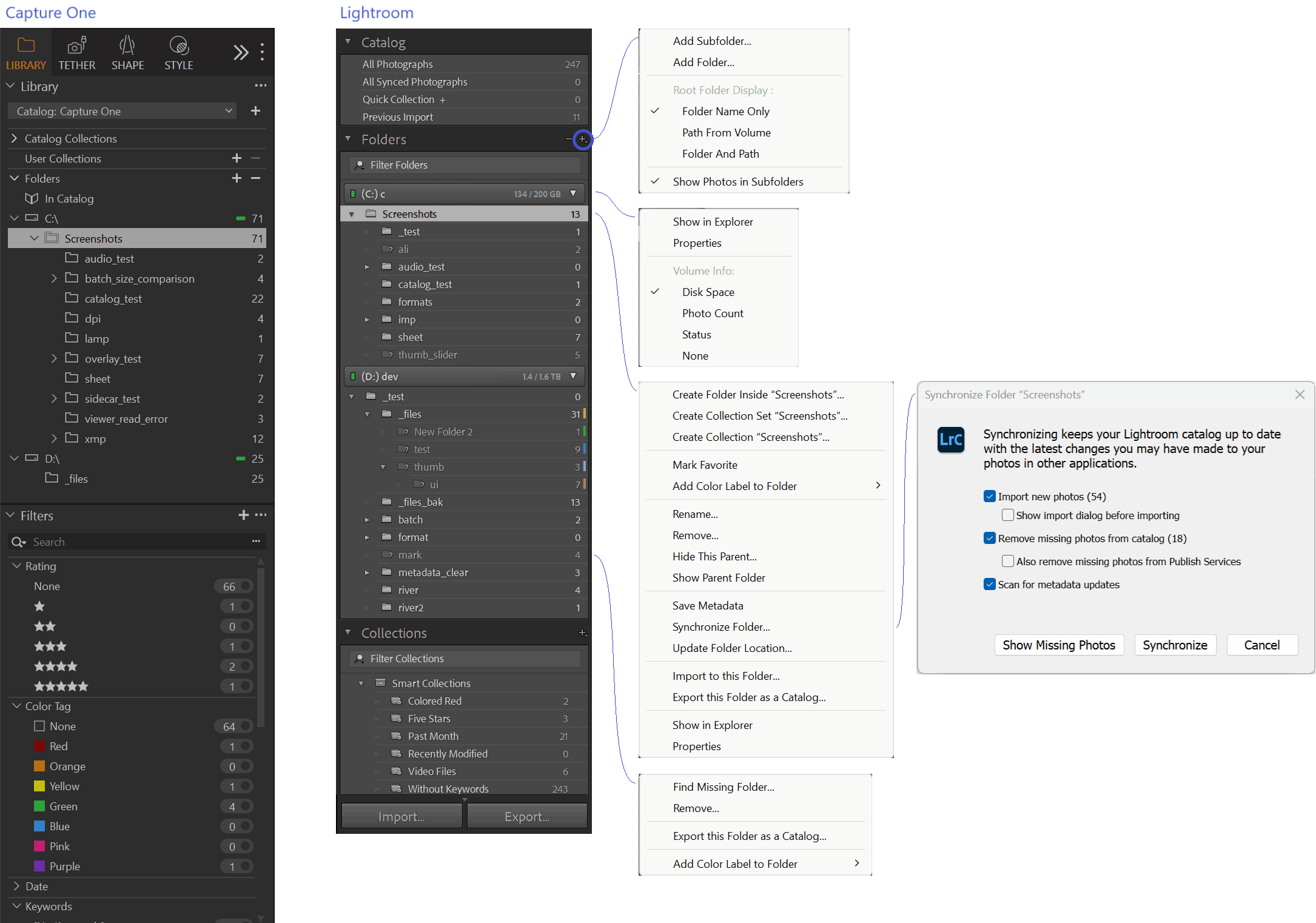Click the Red color tag swatch
Image resolution: width=1316 pixels, height=923 pixels.
[x=39, y=747]
